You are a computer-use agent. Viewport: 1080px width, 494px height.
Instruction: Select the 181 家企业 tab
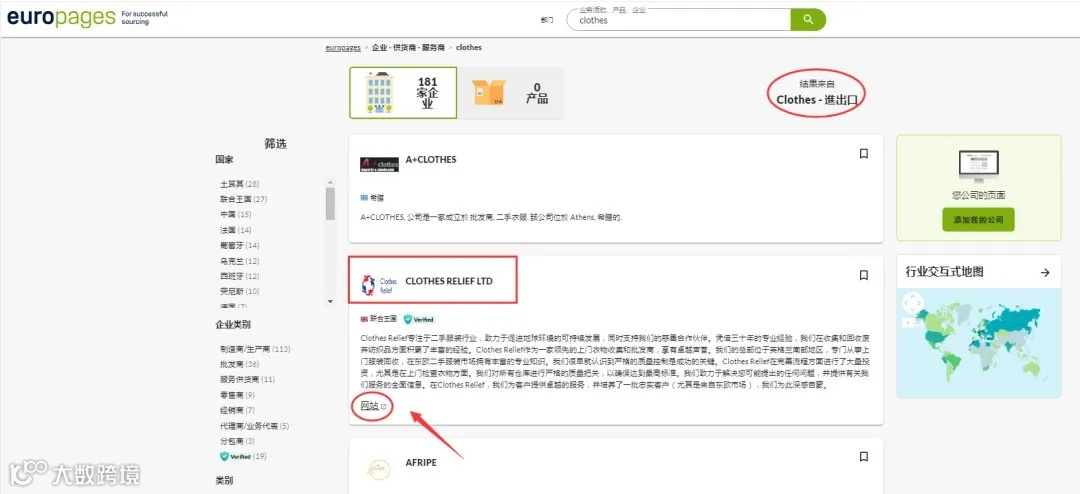[x=403, y=93]
